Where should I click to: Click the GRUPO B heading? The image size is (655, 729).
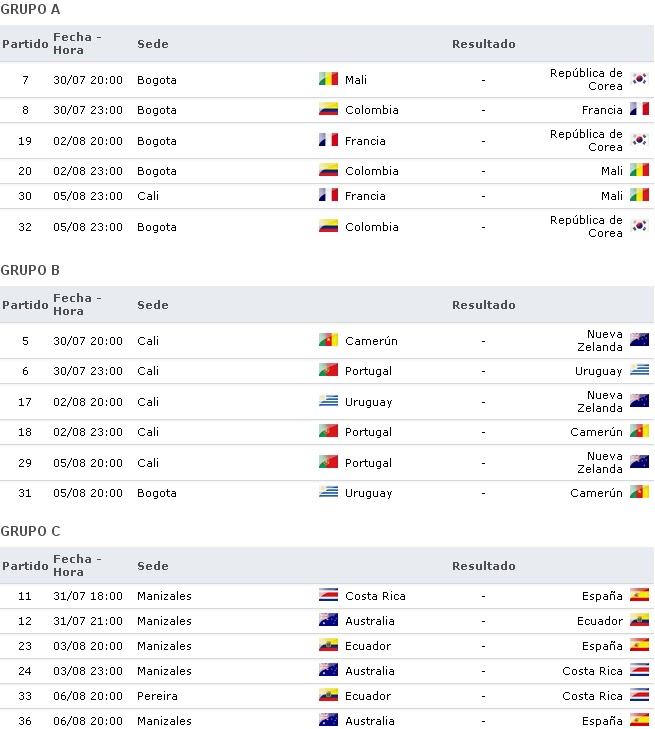pyautogui.click(x=30, y=270)
